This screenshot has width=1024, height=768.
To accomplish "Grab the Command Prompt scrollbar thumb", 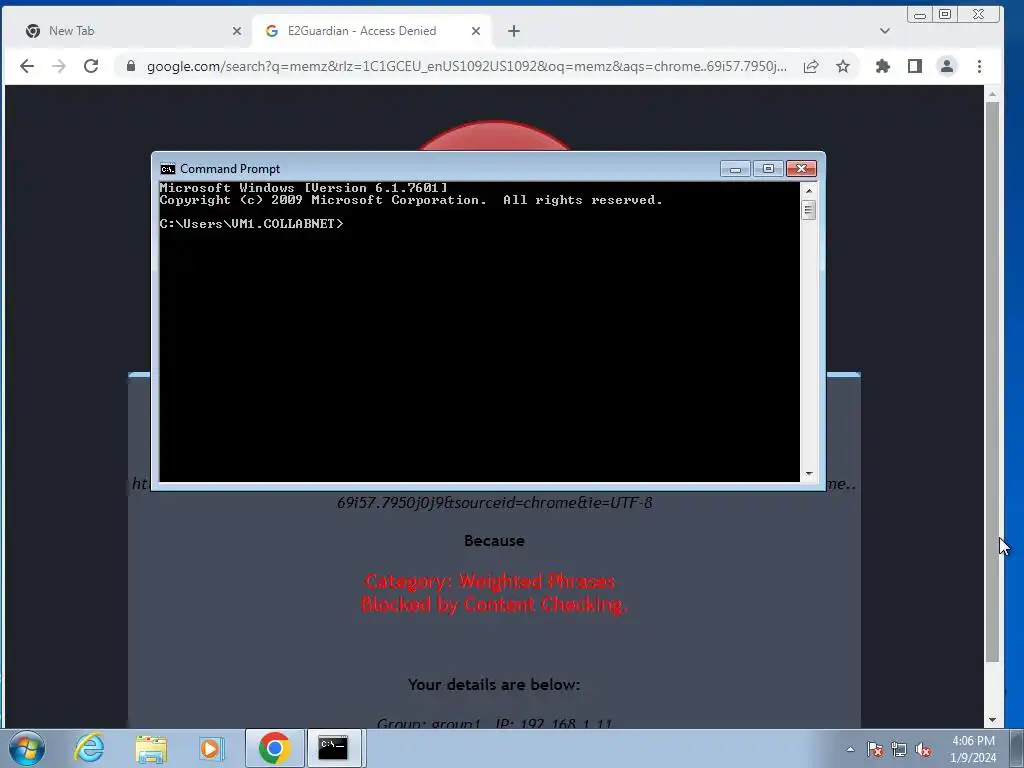I will point(808,210).
